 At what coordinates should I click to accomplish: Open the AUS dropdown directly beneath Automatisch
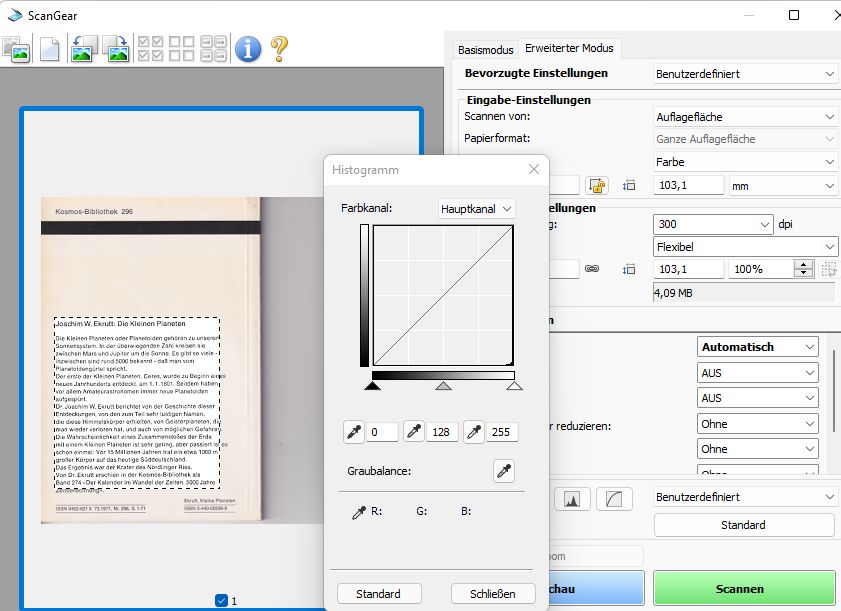point(758,373)
